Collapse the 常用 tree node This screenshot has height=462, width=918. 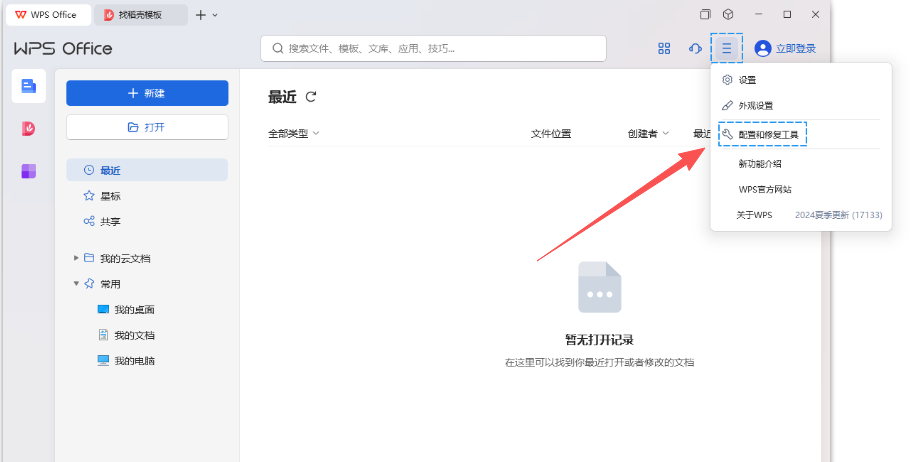pos(76,283)
